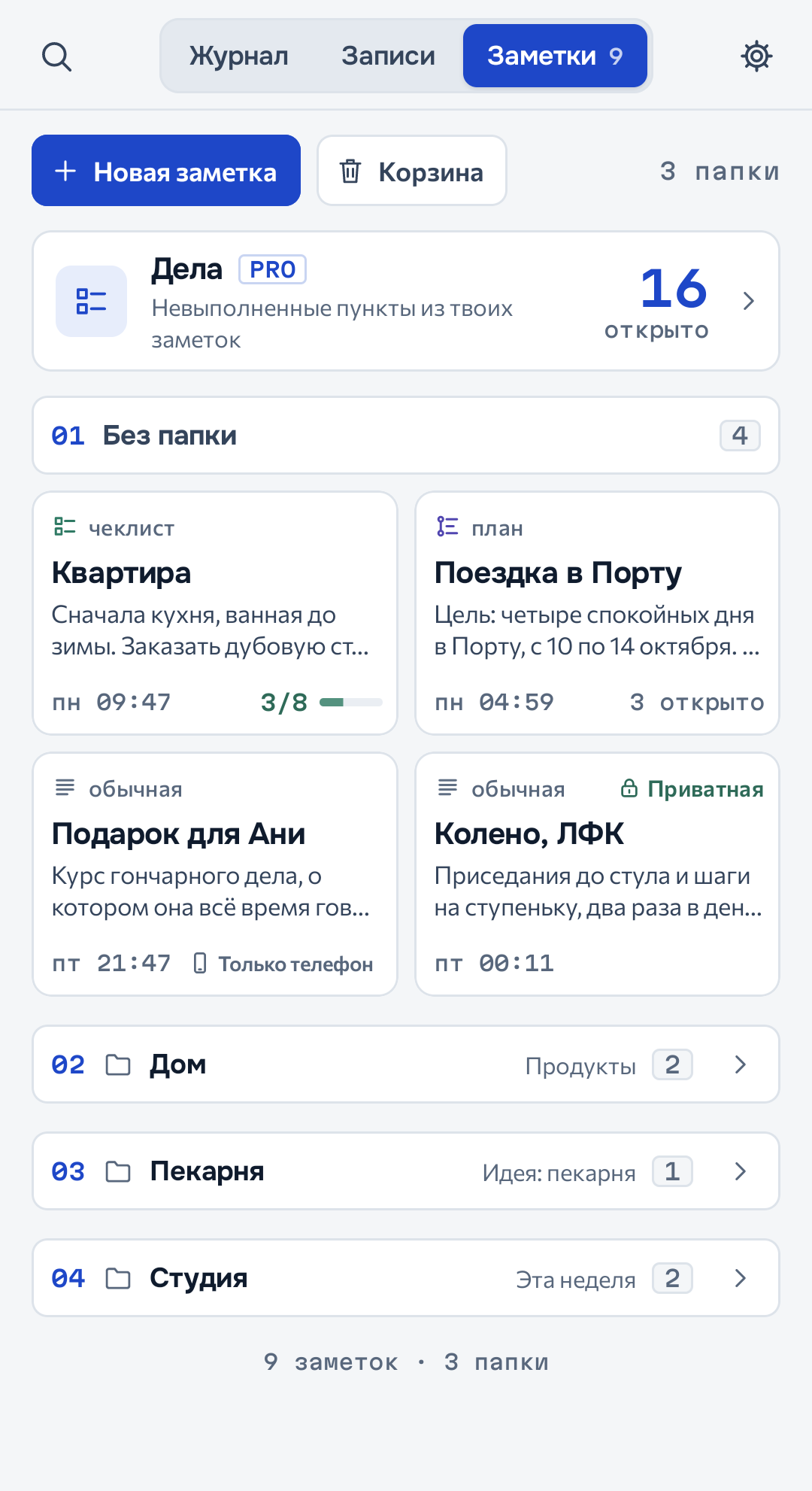
Task: Click Эта неделя preview in Студия row
Action: tap(576, 1280)
